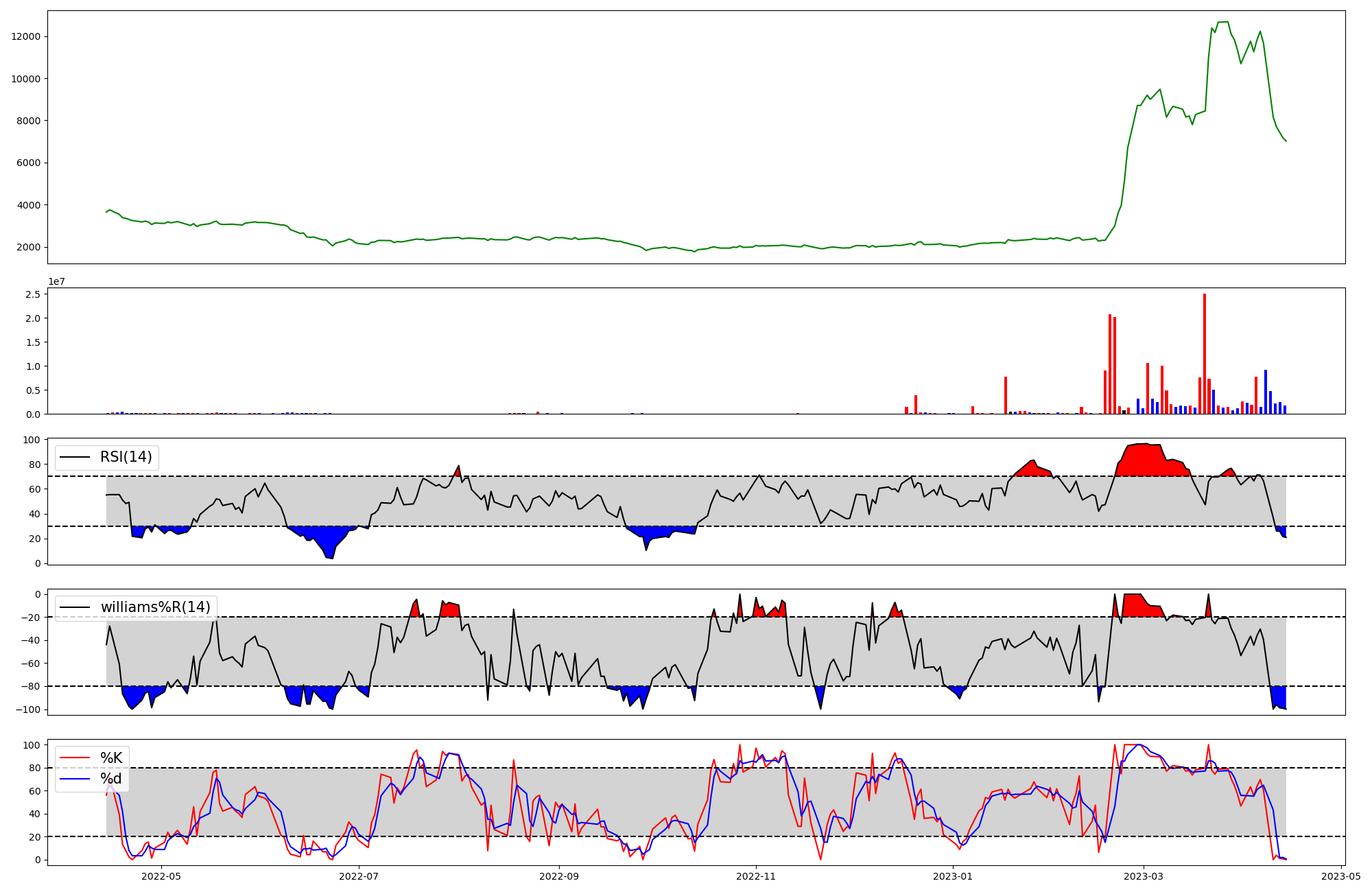The width and height of the screenshot is (1372, 892).
Task: Click the 2022-07 x-axis date label
Action: (358, 876)
